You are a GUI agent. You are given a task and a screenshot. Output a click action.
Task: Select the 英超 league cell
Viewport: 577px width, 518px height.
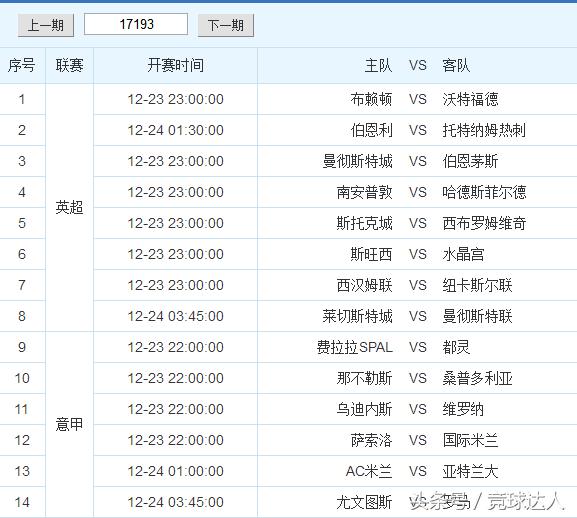(70, 208)
